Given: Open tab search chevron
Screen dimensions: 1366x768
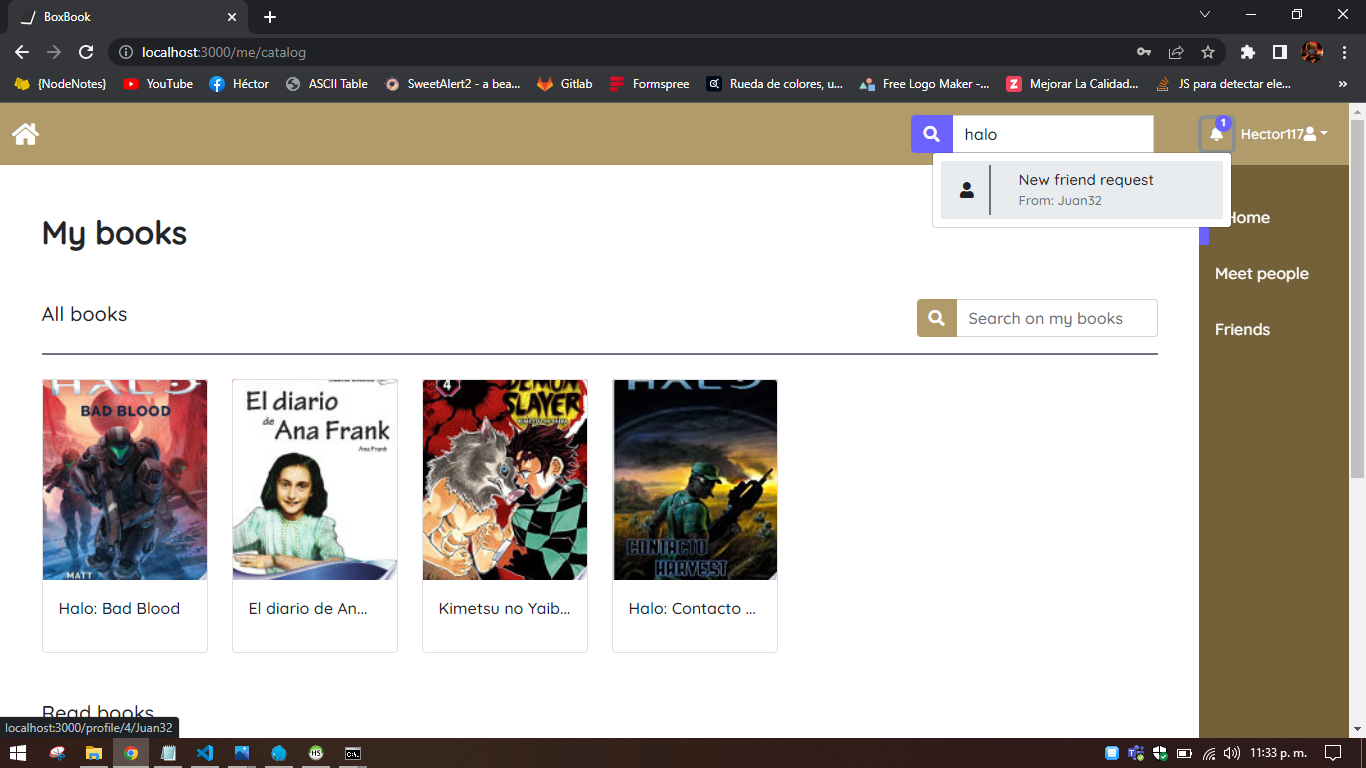Looking at the screenshot, I should pyautogui.click(x=1205, y=14).
